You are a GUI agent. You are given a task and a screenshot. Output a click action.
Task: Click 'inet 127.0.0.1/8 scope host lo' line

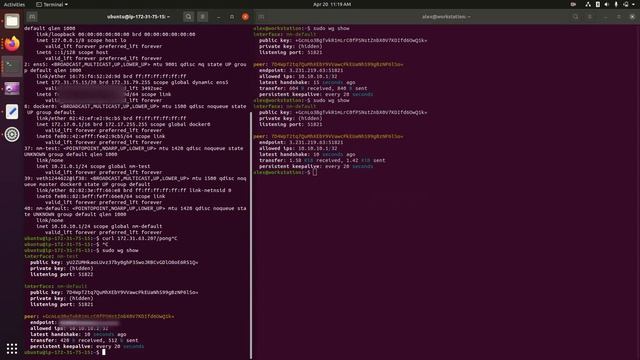pyautogui.click(x=81, y=40)
